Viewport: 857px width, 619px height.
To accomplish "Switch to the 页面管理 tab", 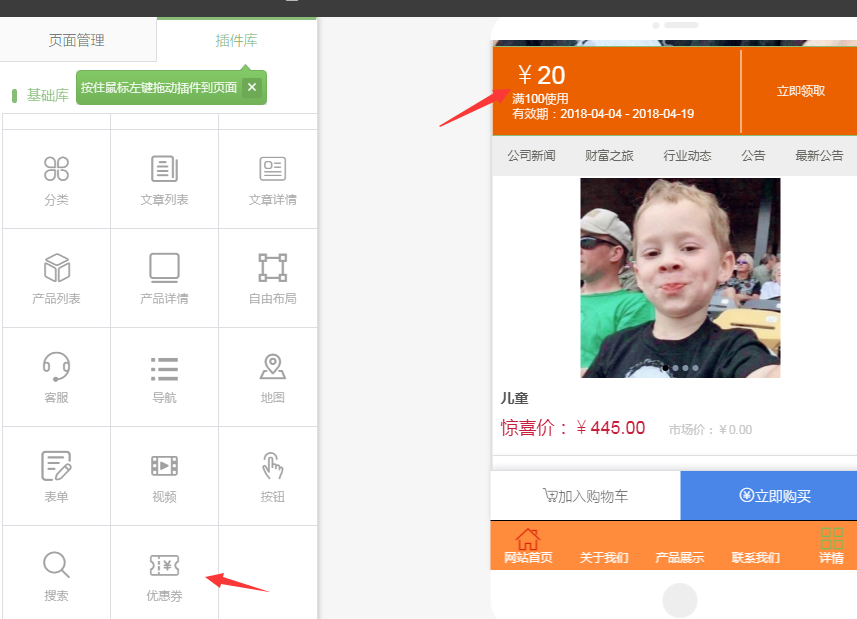I will pos(77,41).
